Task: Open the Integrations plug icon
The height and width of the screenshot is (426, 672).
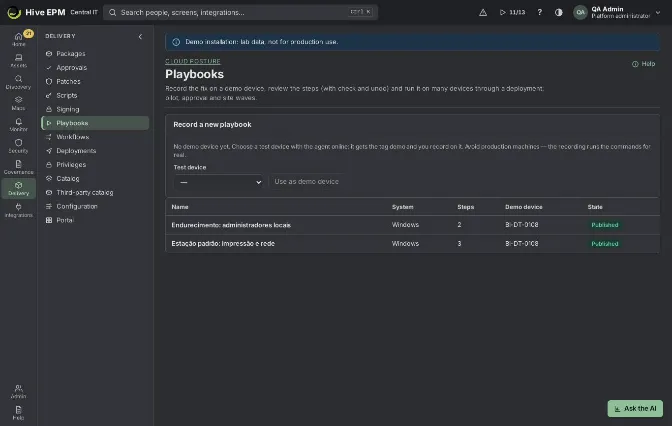Action: [x=18, y=210]
